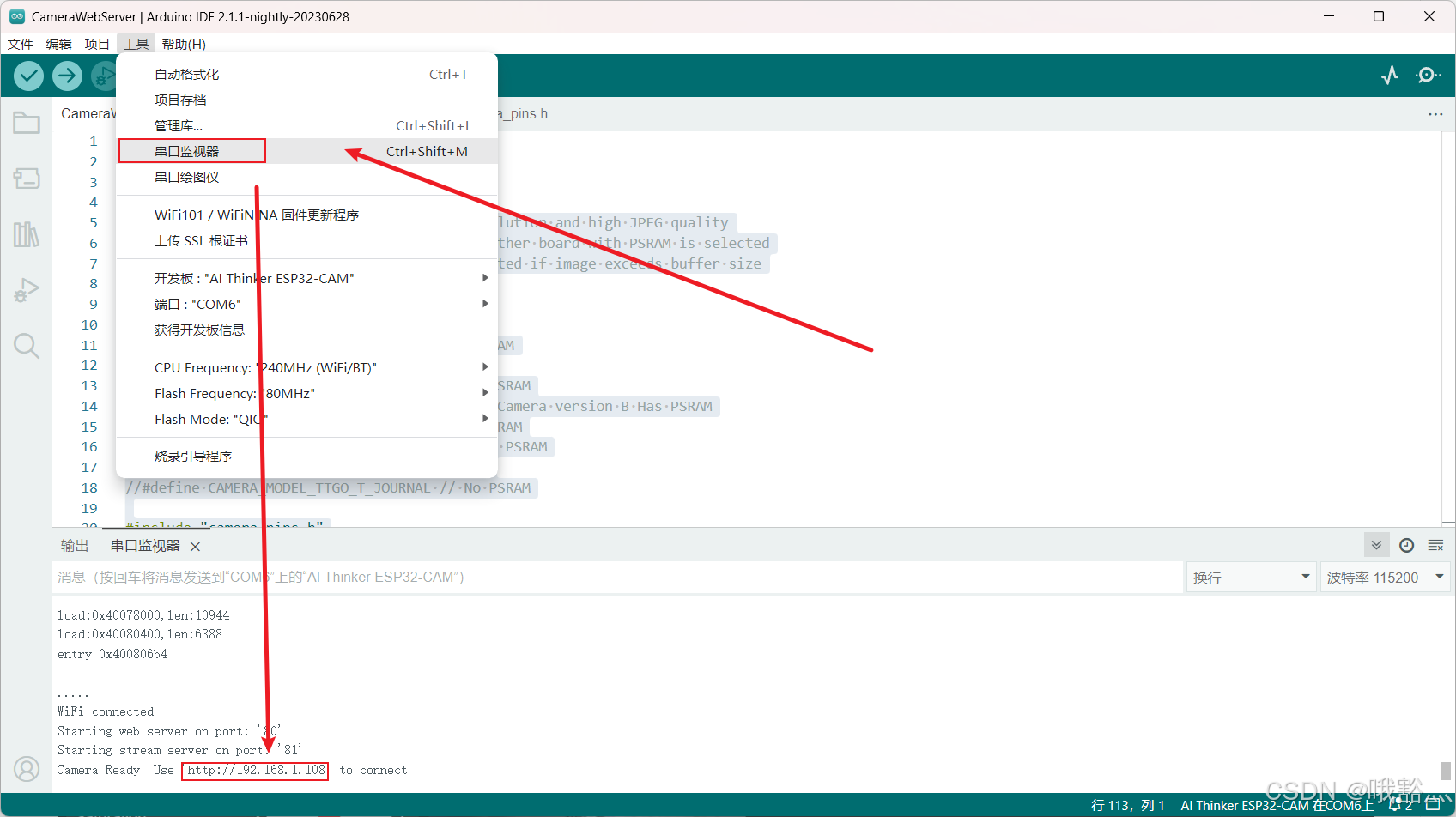
Task: Select Upload SSL Root Certificates entry
Action: (x=307, y=240)
